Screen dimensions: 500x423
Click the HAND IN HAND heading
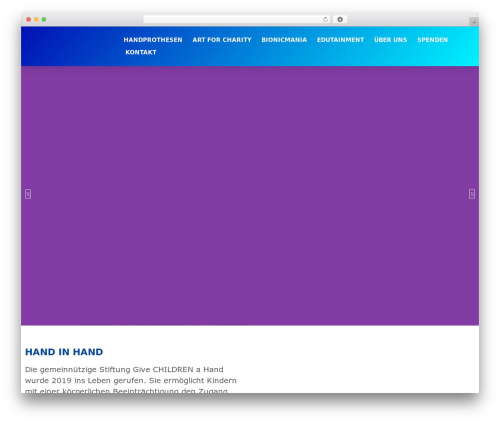pyautogui.click(x=64, y=352)
